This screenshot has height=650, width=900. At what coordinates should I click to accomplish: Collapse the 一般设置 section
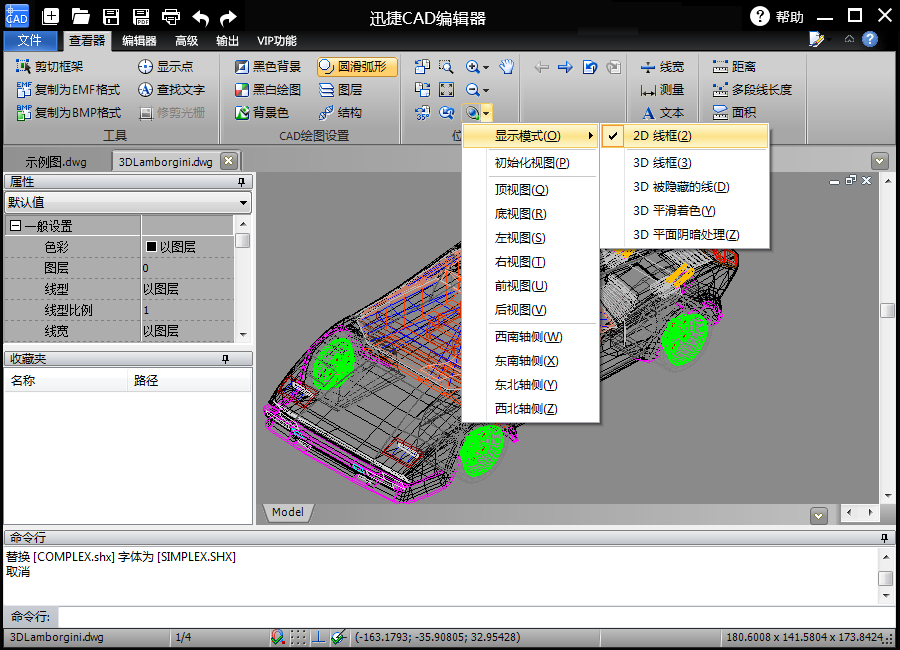click(15, 226)
